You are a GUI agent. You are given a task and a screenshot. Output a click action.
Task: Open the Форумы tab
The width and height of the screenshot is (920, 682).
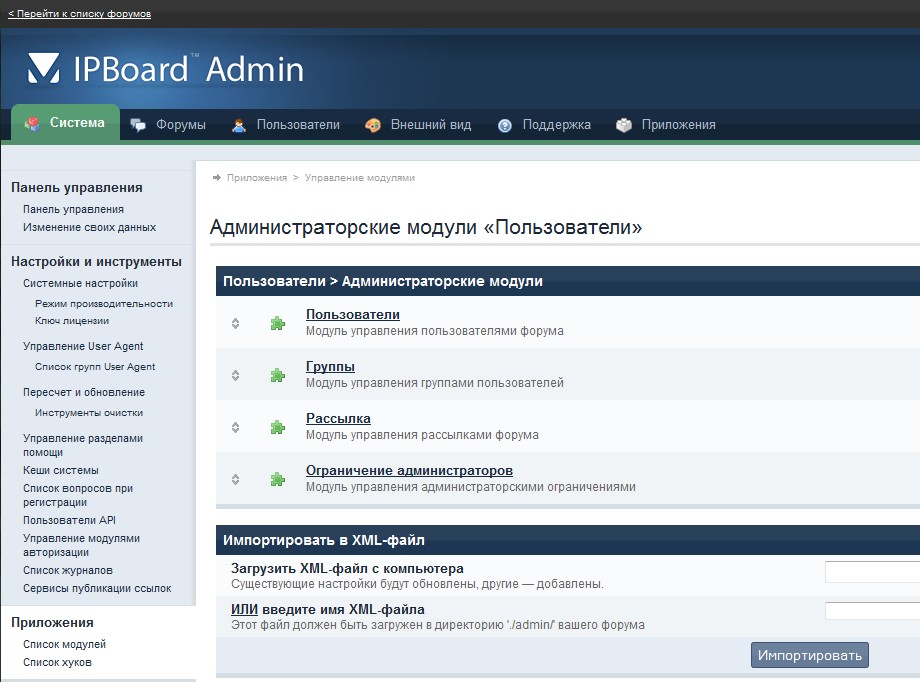point(168,125)
